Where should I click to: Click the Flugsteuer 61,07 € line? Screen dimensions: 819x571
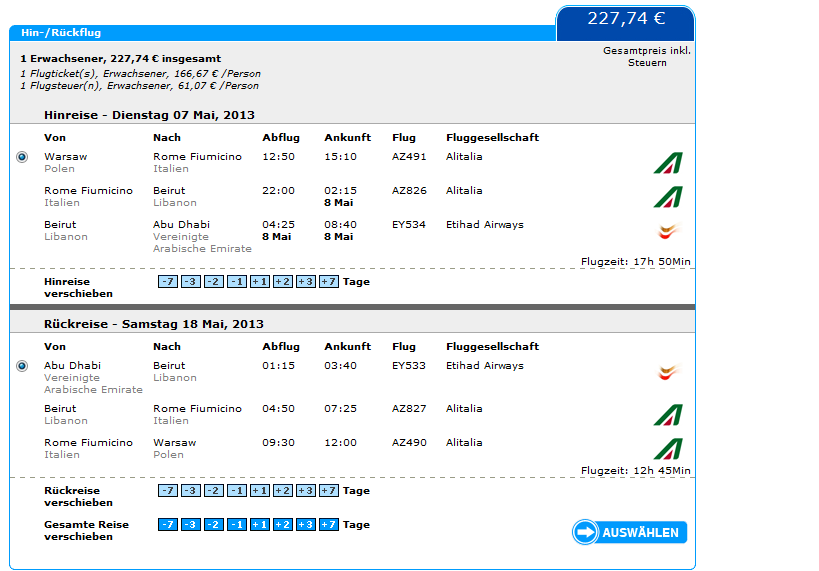pyautogui.click(x=139, y=86)
